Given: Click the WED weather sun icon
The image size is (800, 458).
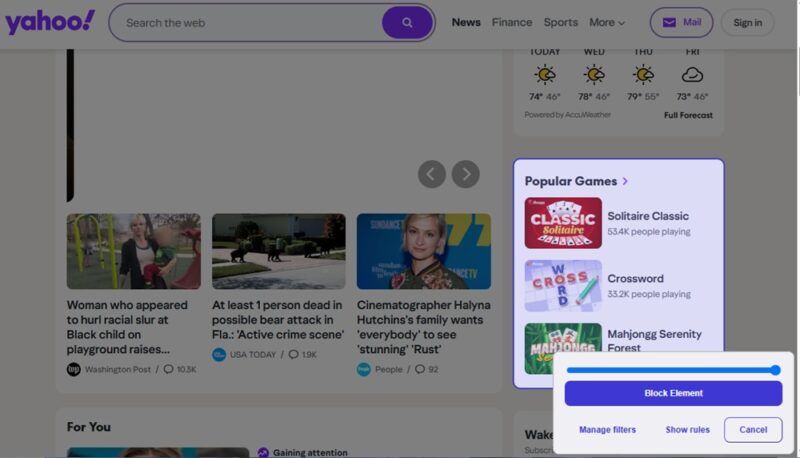Looking at the screenshot, I should [x=594, y=74].
